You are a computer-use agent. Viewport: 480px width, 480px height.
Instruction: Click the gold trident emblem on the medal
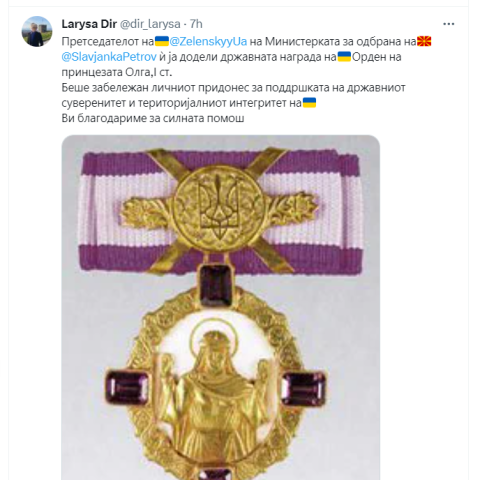[219, 209]
